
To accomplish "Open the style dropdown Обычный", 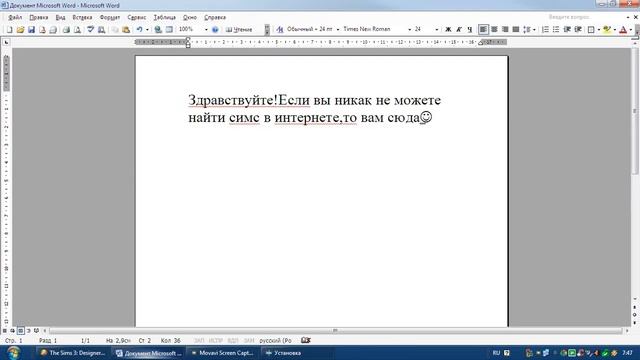I will [338, 29].
